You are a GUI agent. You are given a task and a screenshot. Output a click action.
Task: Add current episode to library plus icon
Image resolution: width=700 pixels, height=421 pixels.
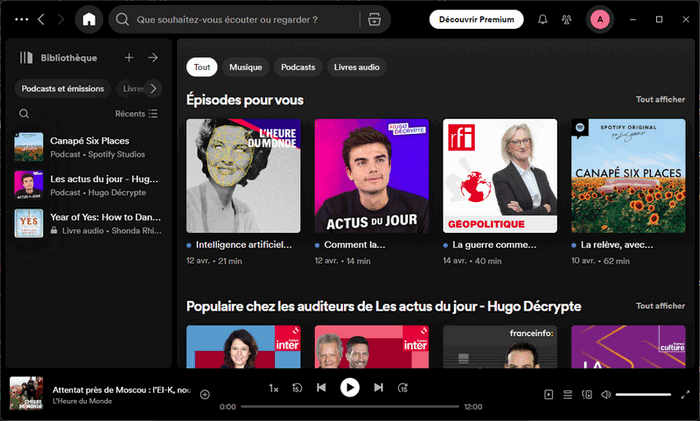(205, 395)
